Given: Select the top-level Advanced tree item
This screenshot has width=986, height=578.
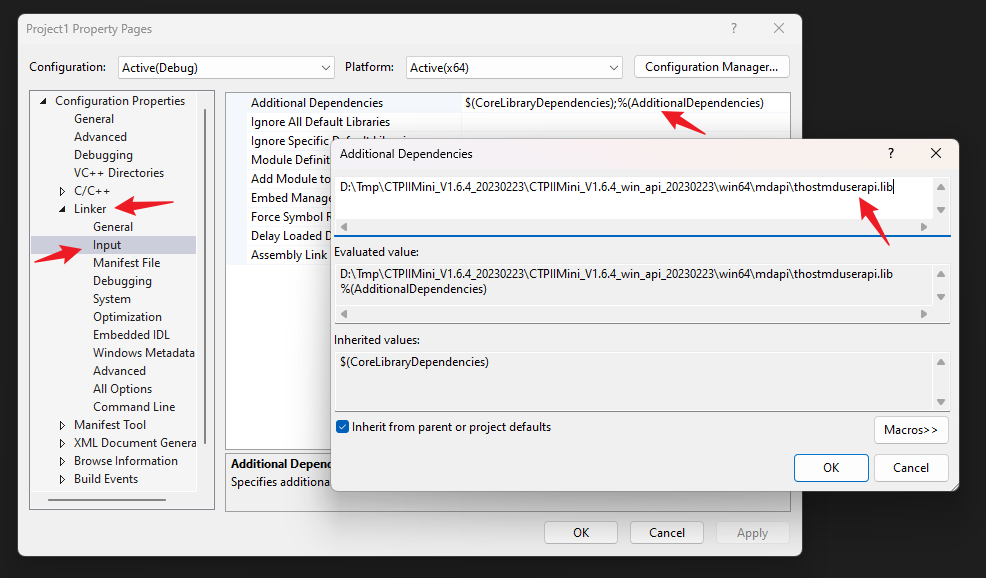Looking at the screenshot, I should click(100, 136).
